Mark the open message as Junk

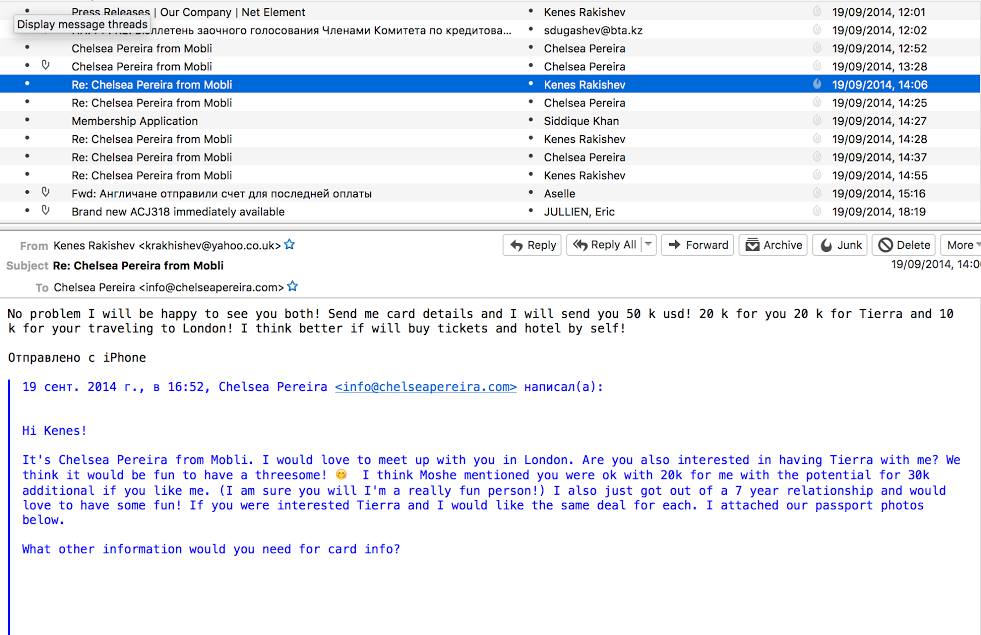tap(841, 245)
